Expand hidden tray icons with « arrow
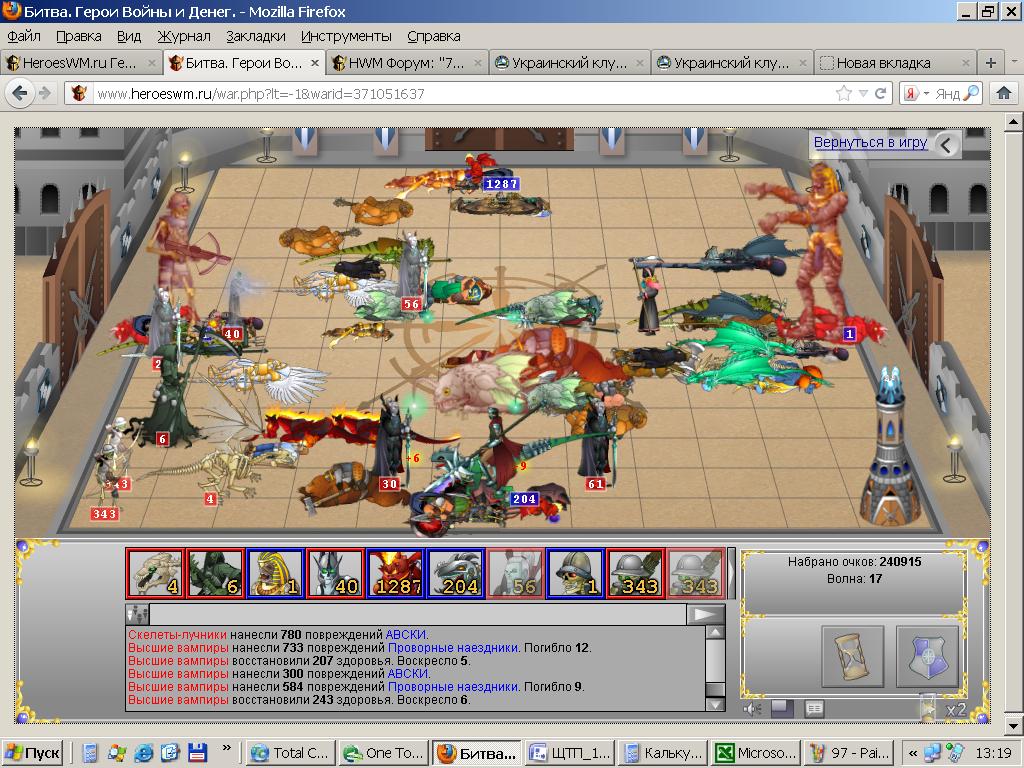This screenshot has height=768, width=1024. pyautogui.click(x=912, y=753)
